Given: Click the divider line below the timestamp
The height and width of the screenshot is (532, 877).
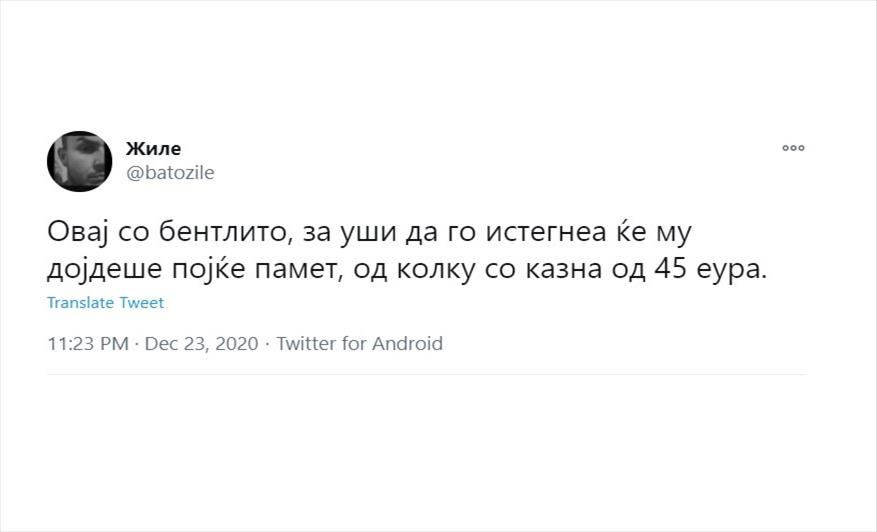Looking at the screenshot, I should pos(427,374).
